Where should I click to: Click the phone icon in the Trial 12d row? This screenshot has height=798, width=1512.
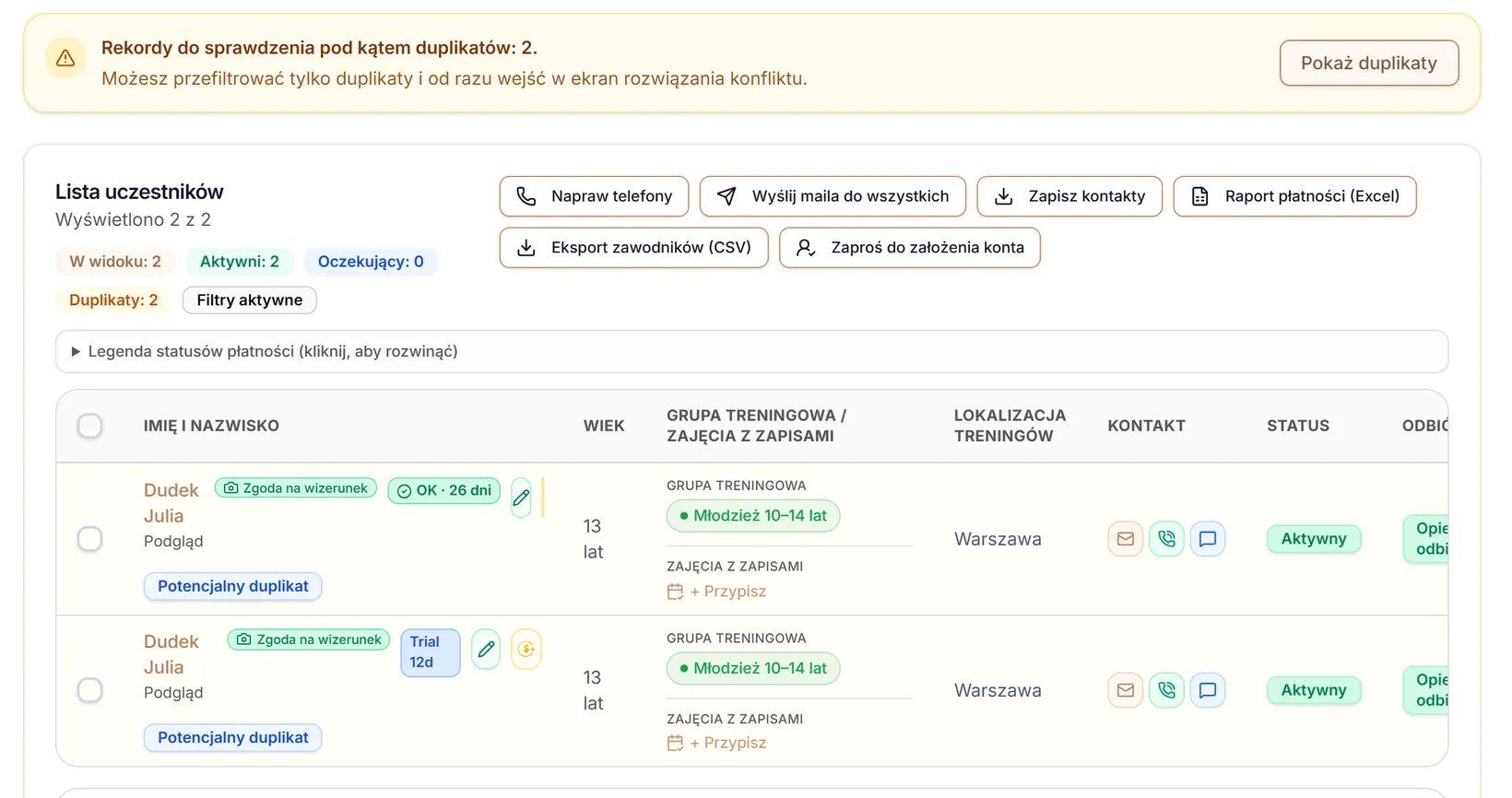click(x=1166, y=690)
